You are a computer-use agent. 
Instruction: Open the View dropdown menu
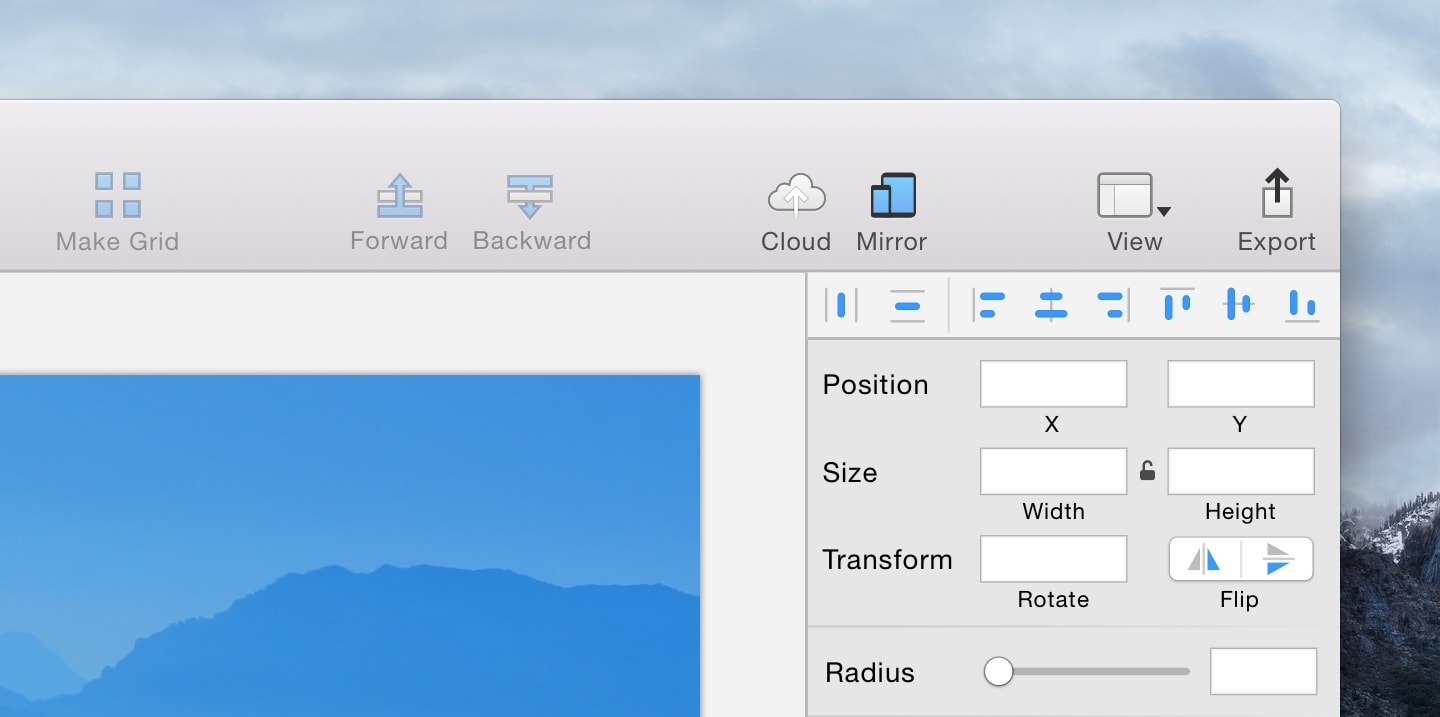[x=1134, y=195]
